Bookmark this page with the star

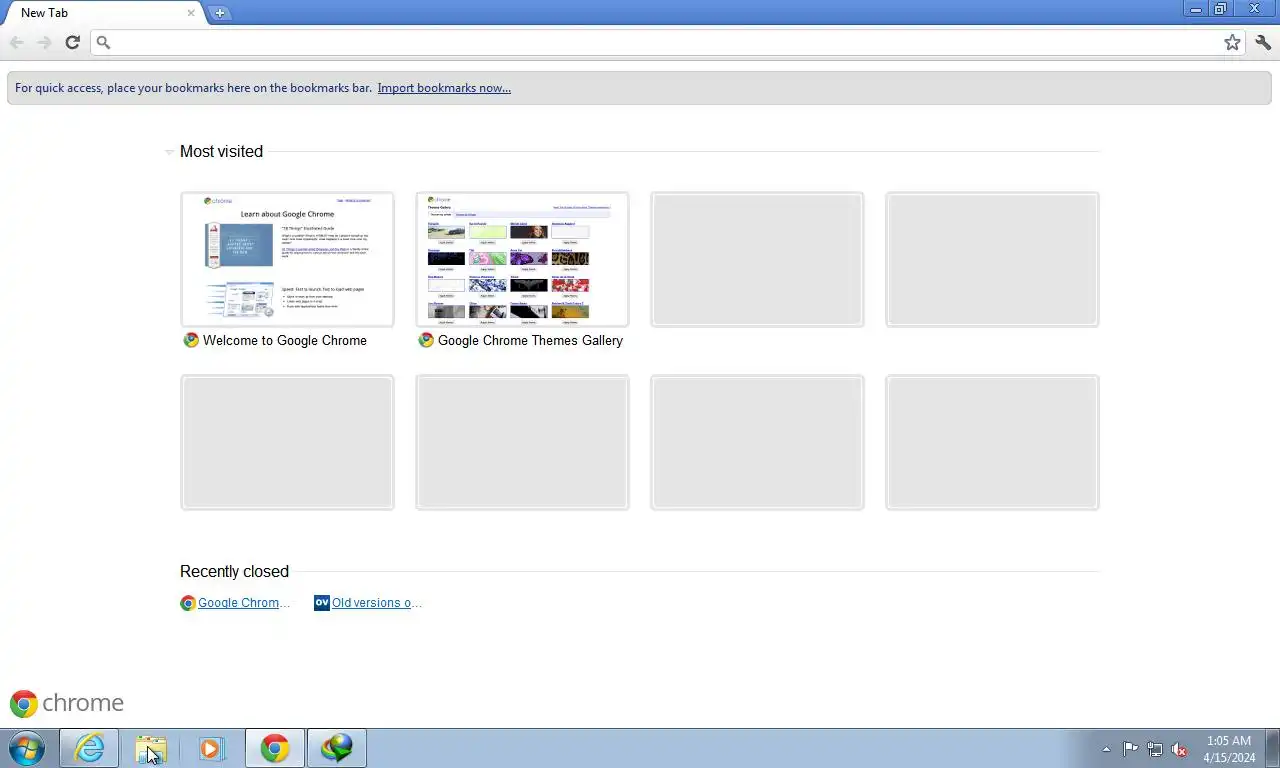(x=1232, y=42)
